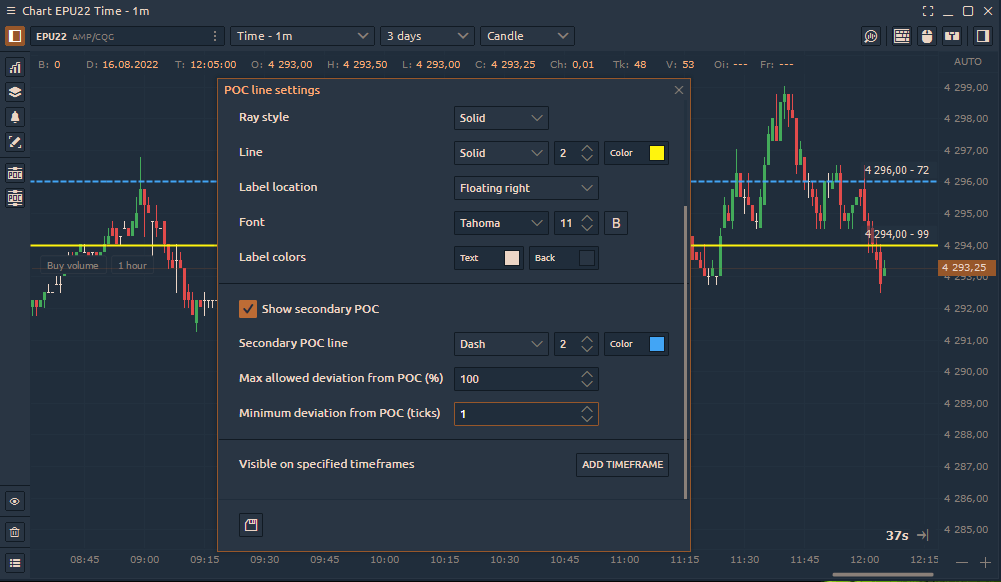
Task: Click the upper POC tool icon
Action: coord(15,174)
